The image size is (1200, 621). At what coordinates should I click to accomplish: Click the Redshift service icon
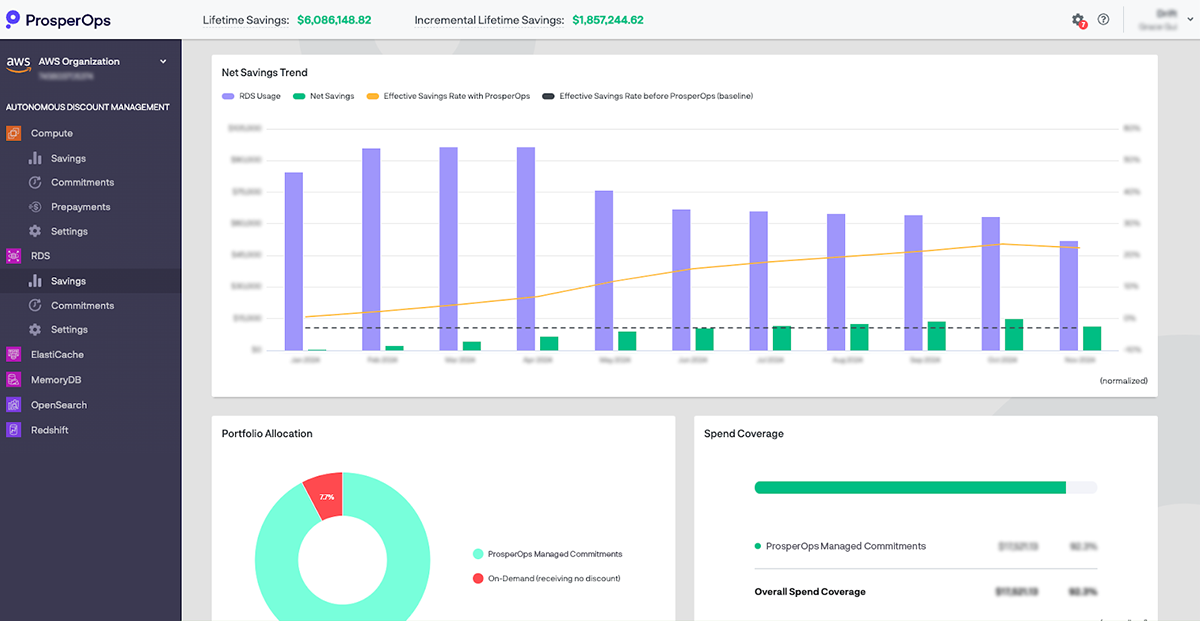[x=14, y=430]
